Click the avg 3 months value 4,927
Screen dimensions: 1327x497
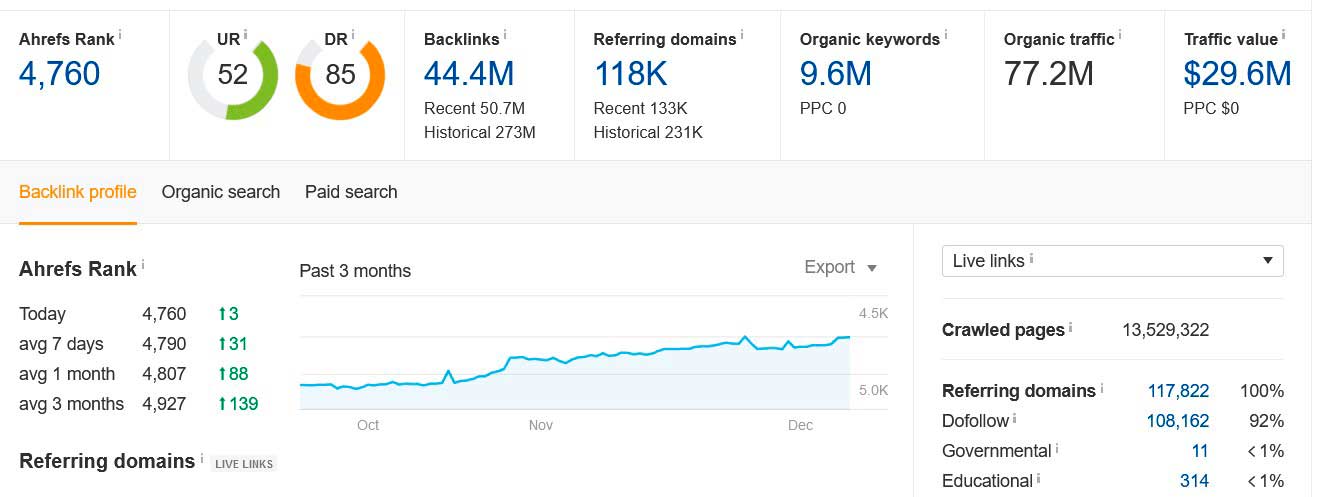coord(164,404)
